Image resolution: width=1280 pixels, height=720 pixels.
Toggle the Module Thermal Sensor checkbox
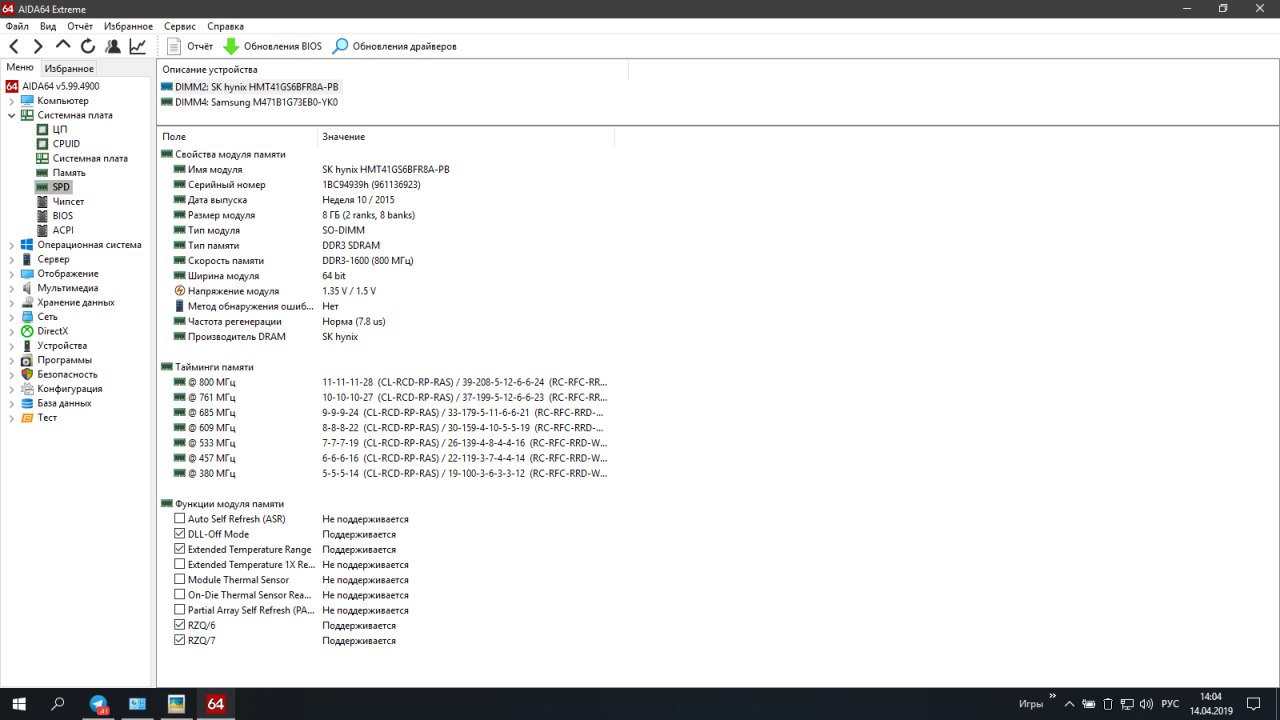(180, 580)
